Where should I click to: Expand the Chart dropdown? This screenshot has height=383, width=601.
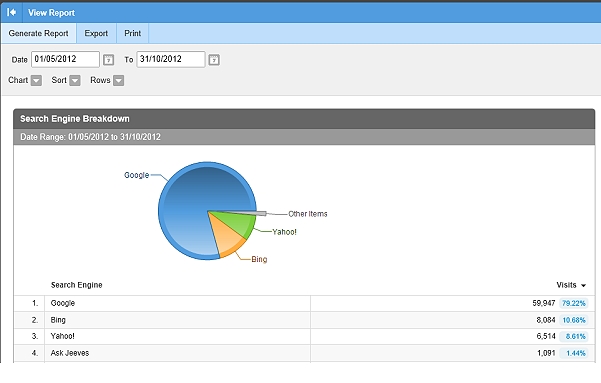pyautogui.click(x=36, y=81)
